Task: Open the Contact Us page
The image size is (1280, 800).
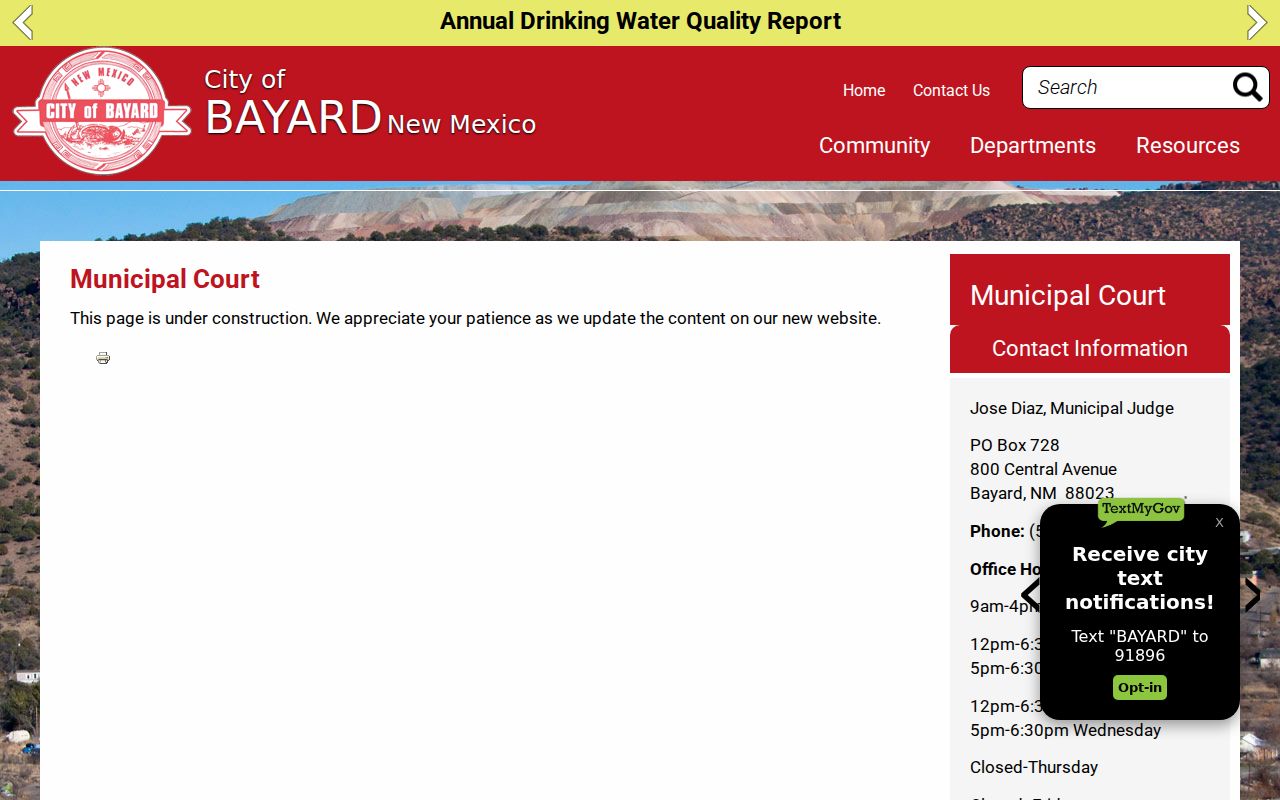Action: (x=951, y=90)
